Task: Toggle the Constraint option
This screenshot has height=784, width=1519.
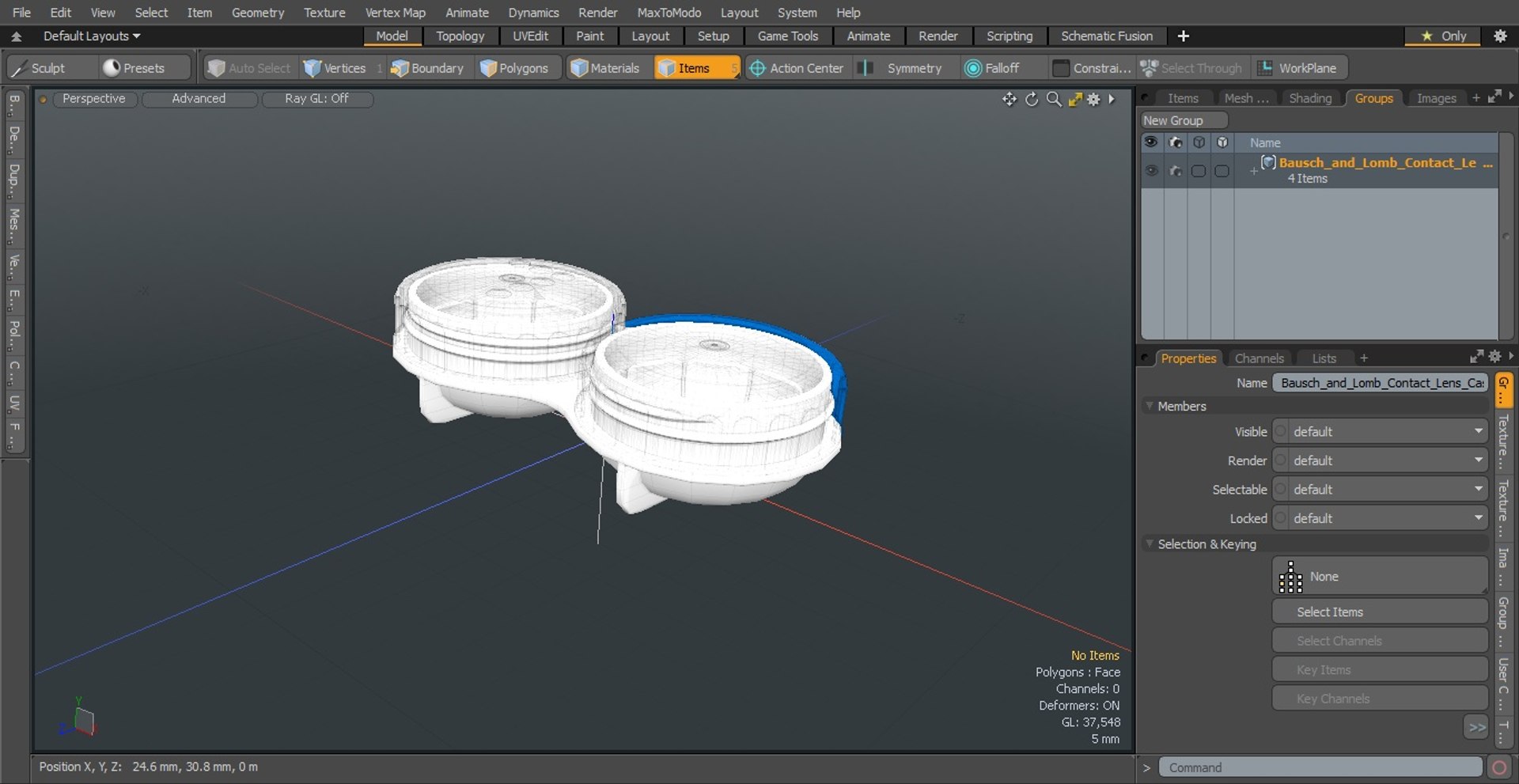Action: tap(1092, 68)
